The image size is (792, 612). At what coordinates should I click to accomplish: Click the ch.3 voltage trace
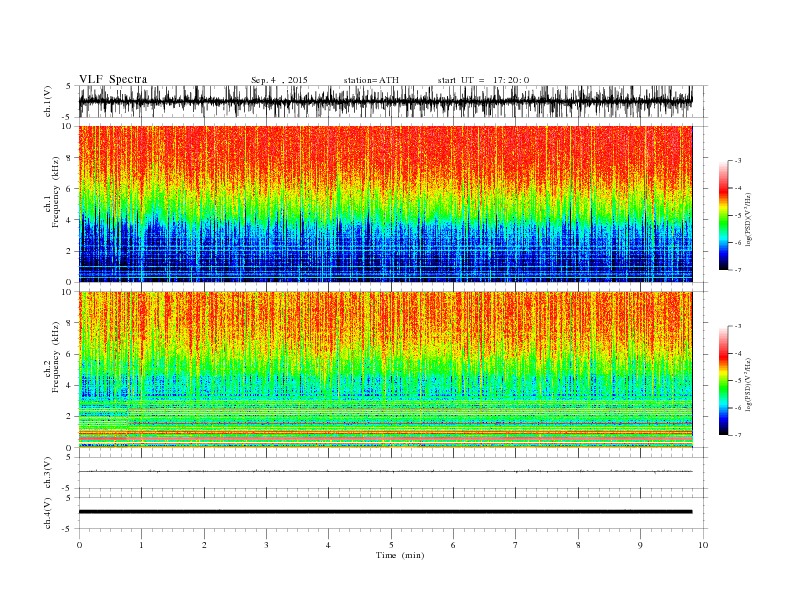[x=386, y=472]
